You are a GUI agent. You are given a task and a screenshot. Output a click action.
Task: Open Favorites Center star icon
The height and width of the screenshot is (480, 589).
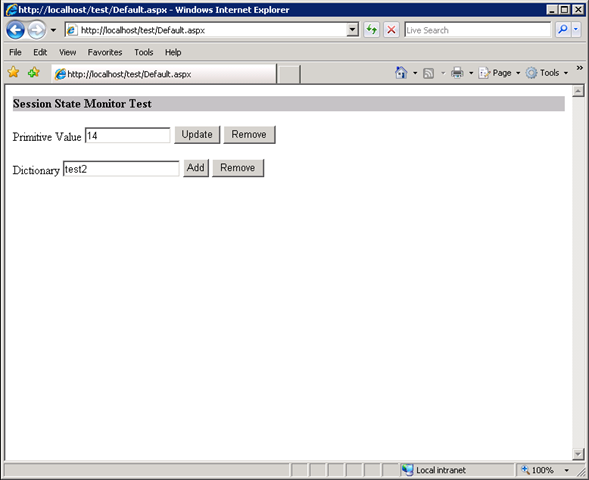click(13, 72)
